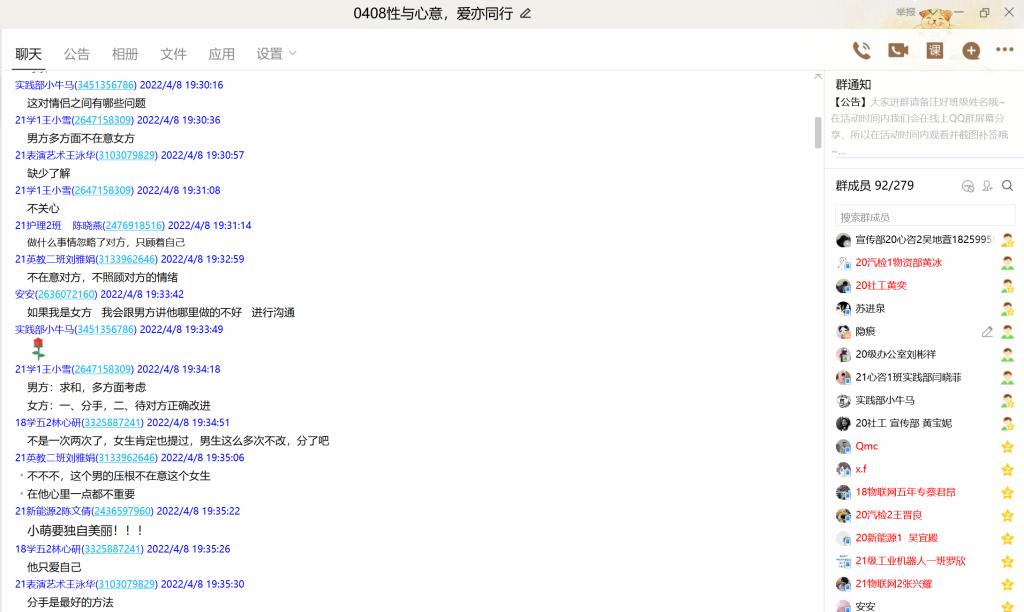Go to the 文件 tab
The width and height of the screenshot is (1024, 612).
pos(173,54)
